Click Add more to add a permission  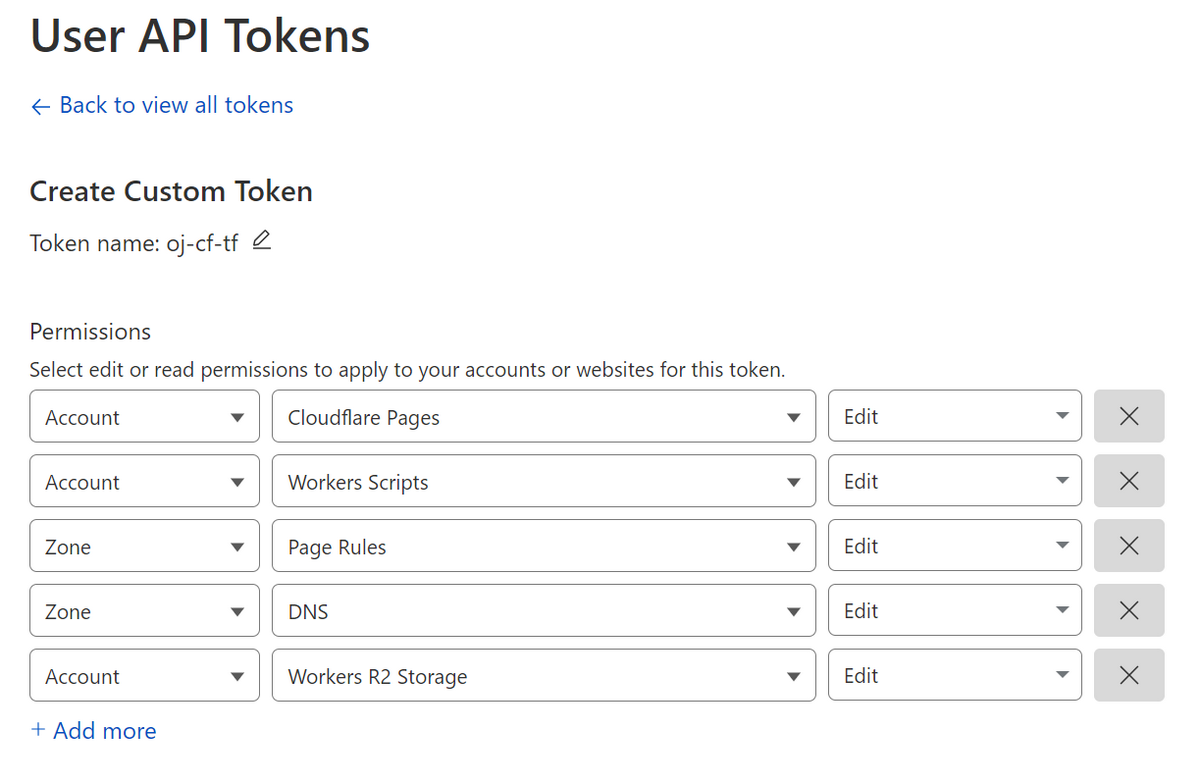[x=93, y=731]
